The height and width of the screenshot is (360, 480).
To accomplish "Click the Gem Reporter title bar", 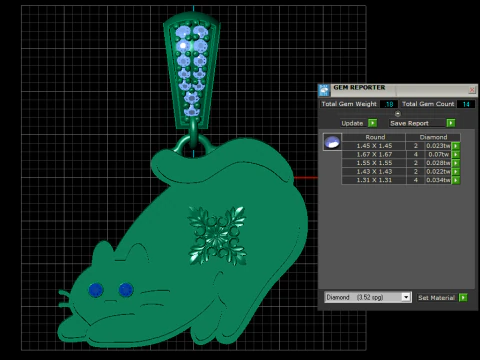I will point(398,90).
